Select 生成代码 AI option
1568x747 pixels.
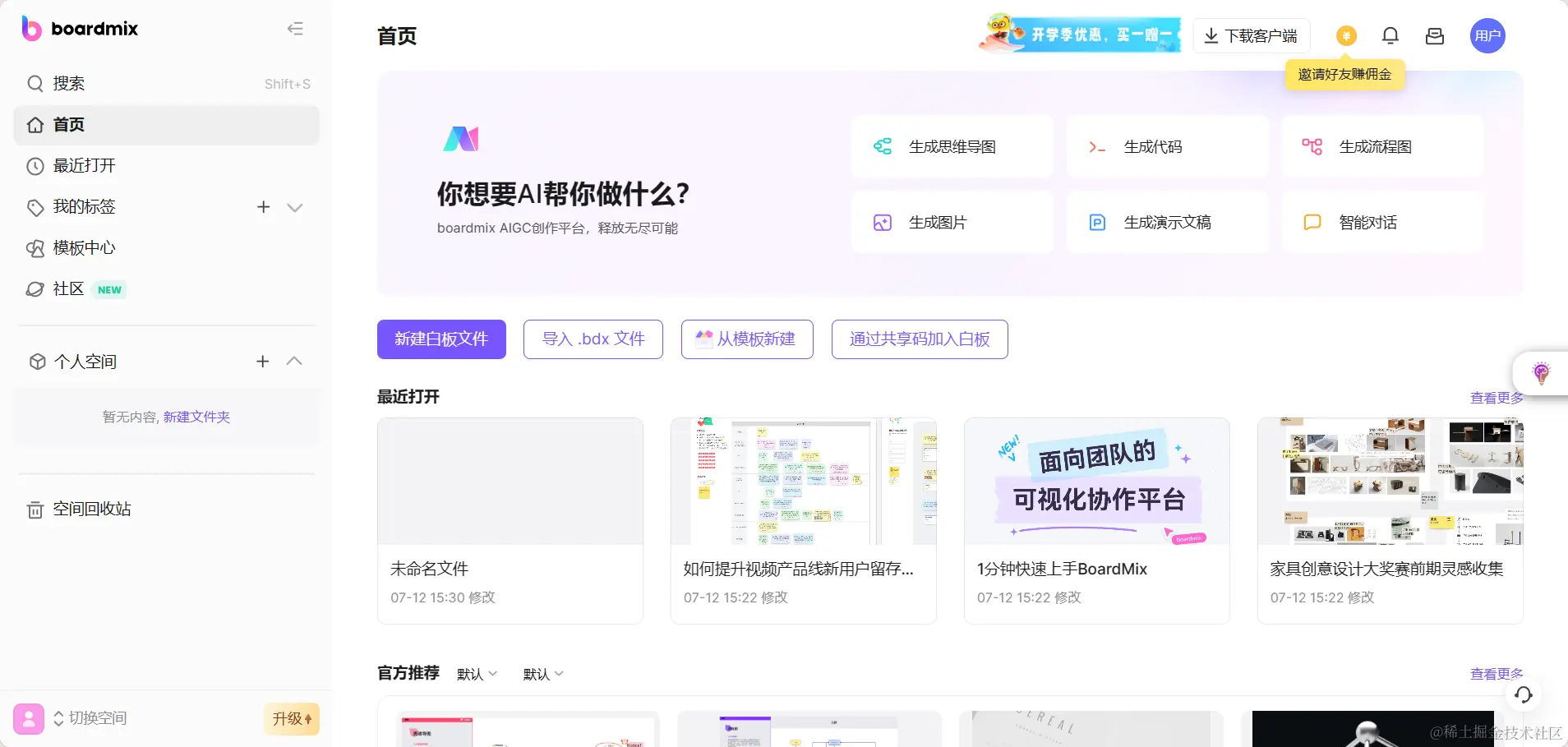pyautogui.click(x=1168, y=147)
